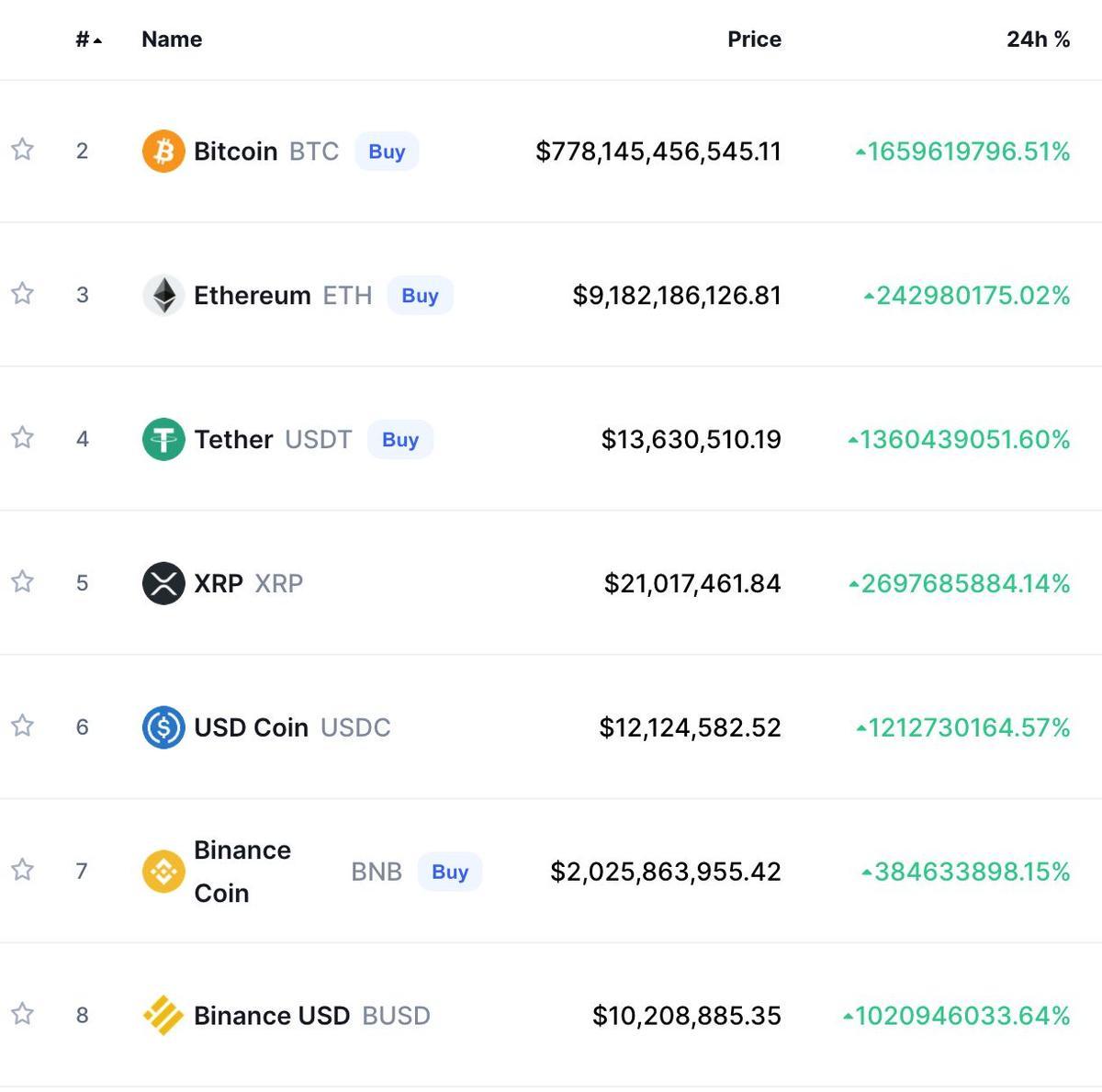Click the USD Coin logo

[x=163, y=726]
